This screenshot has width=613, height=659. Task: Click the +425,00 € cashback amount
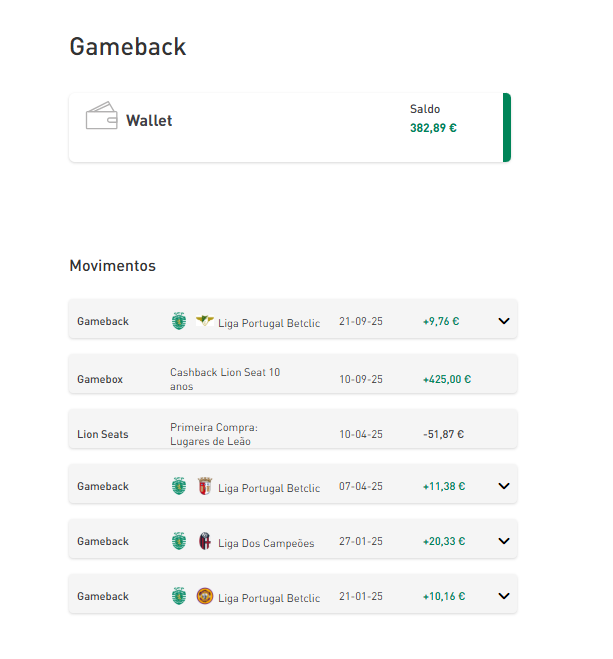tap(446, 380)
